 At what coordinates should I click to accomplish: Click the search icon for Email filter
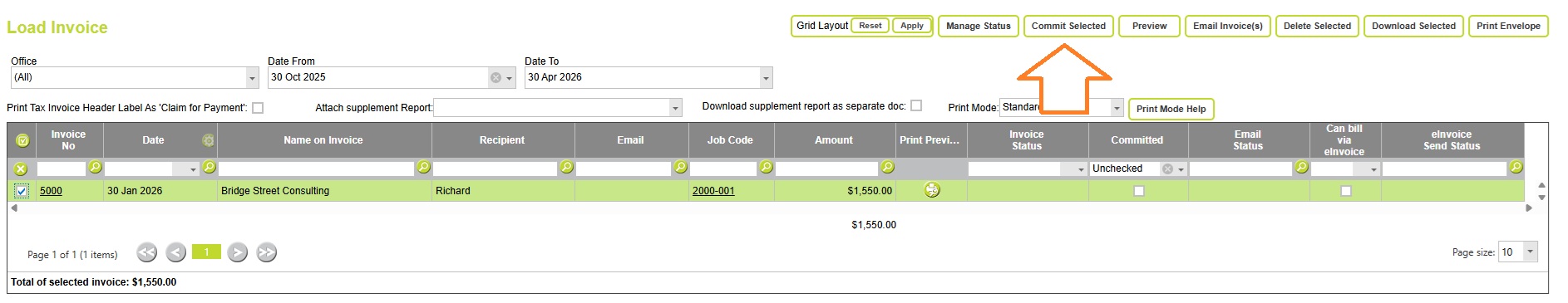(x=680, y=168)
